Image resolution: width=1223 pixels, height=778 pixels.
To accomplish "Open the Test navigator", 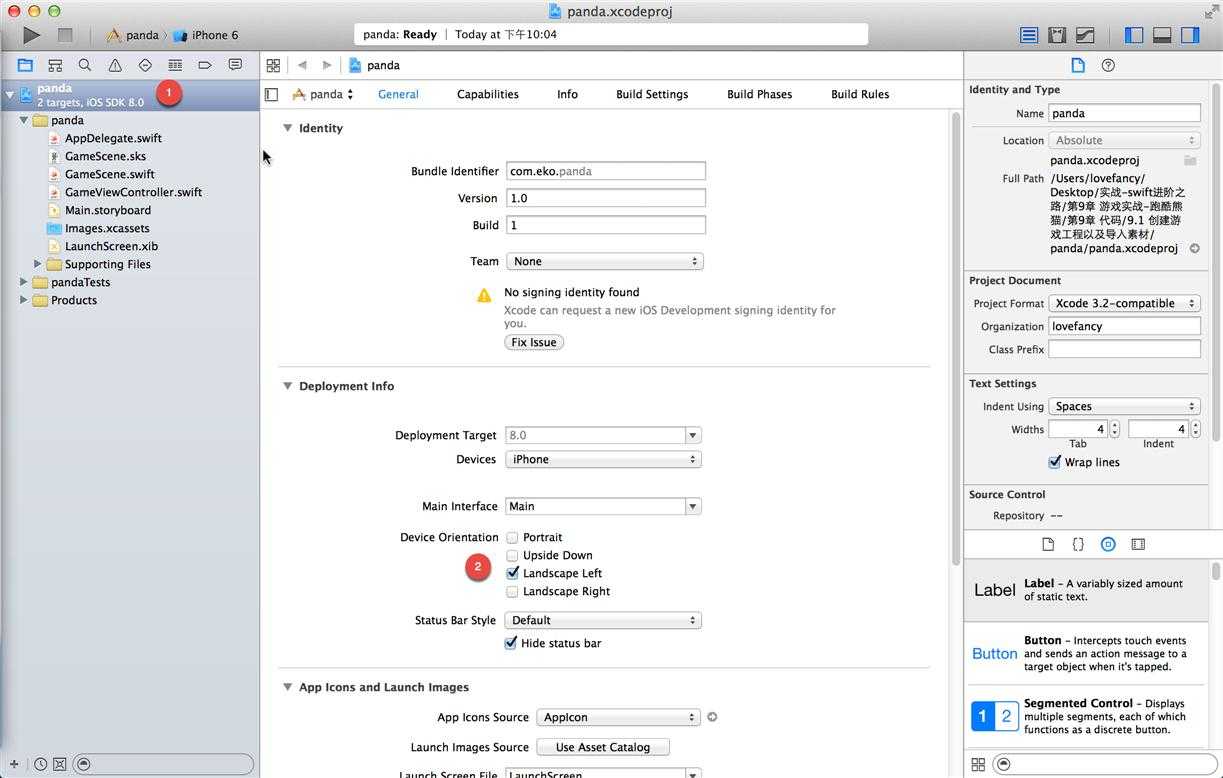I will point(145,65).
